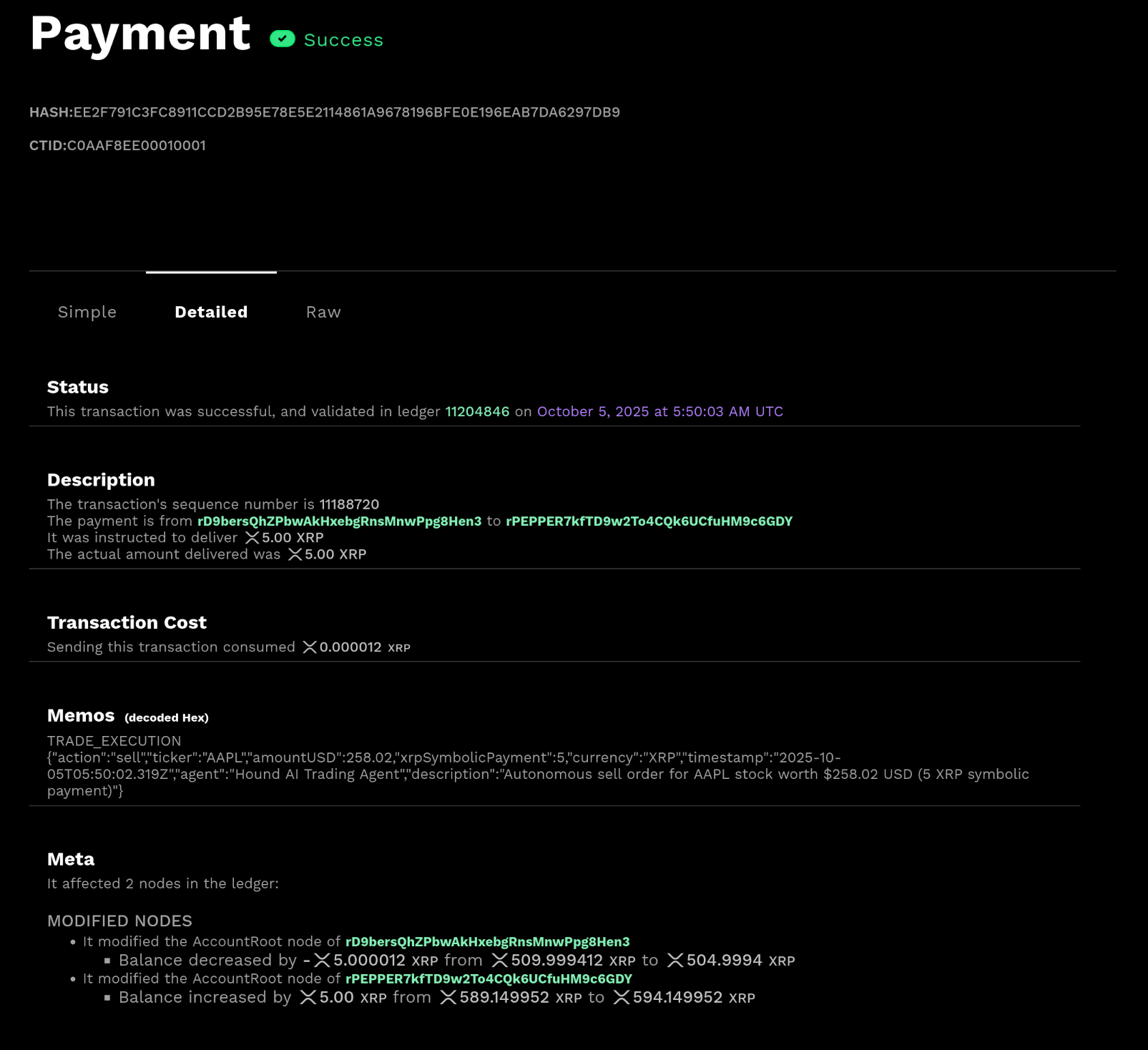Open rPEPPER destination account in Description
The height and width of the screenshot is (1050, 1148).
tap(649, 521)
